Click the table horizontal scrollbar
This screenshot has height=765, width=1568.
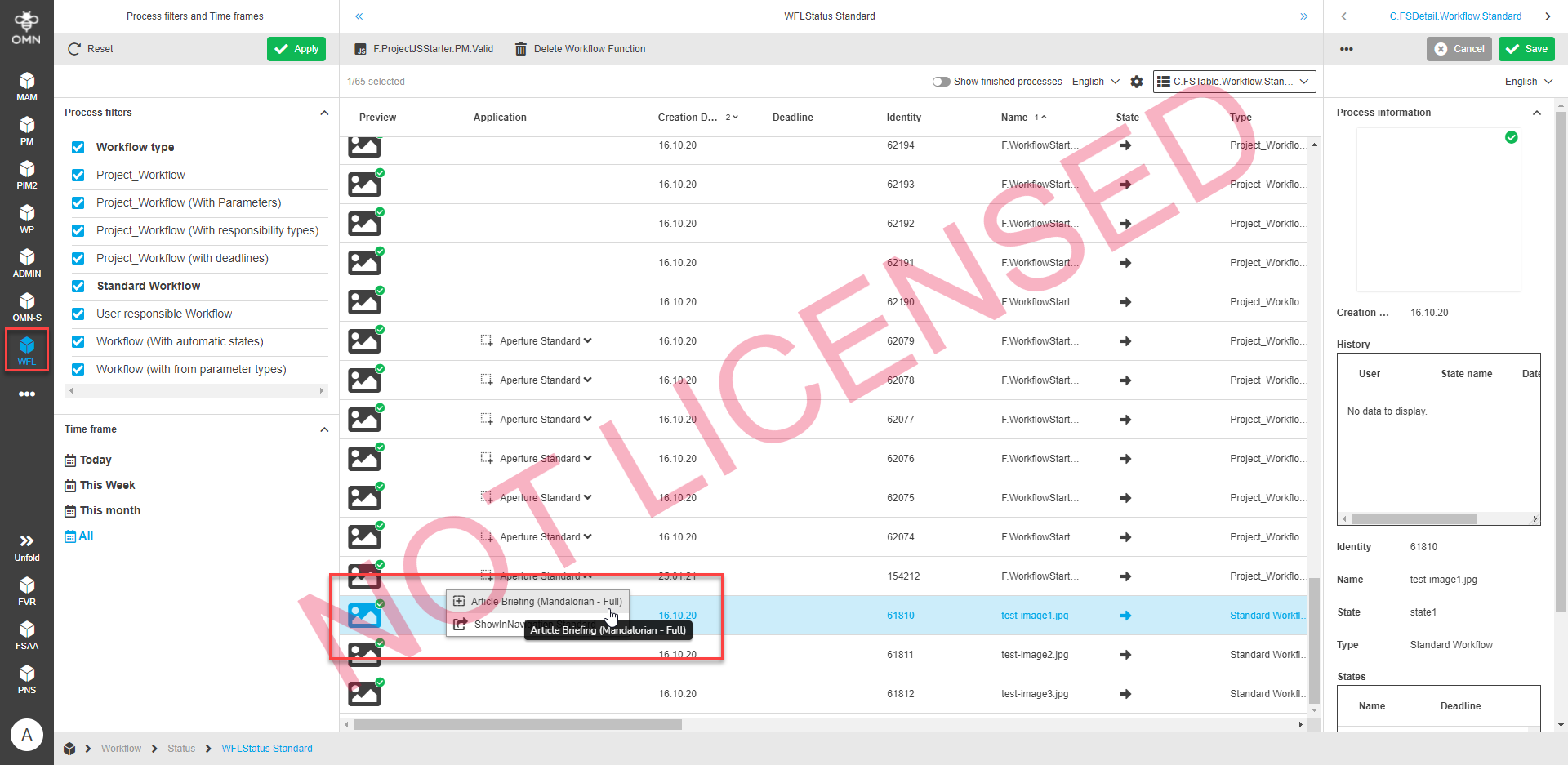[x=518, y=725]
